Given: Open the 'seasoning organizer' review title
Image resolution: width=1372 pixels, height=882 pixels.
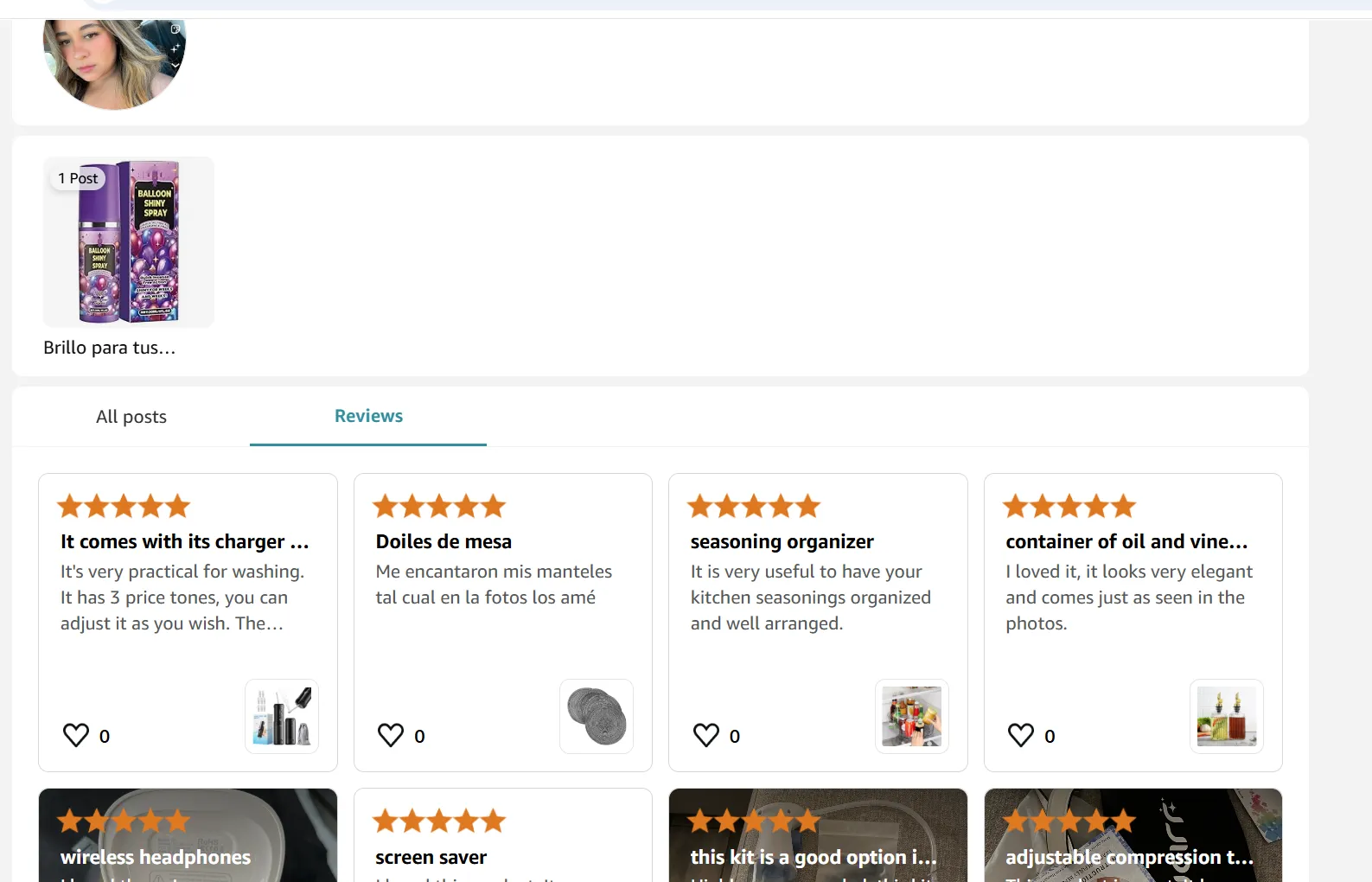Looking at the screenshot, I should tap(782, 542).
